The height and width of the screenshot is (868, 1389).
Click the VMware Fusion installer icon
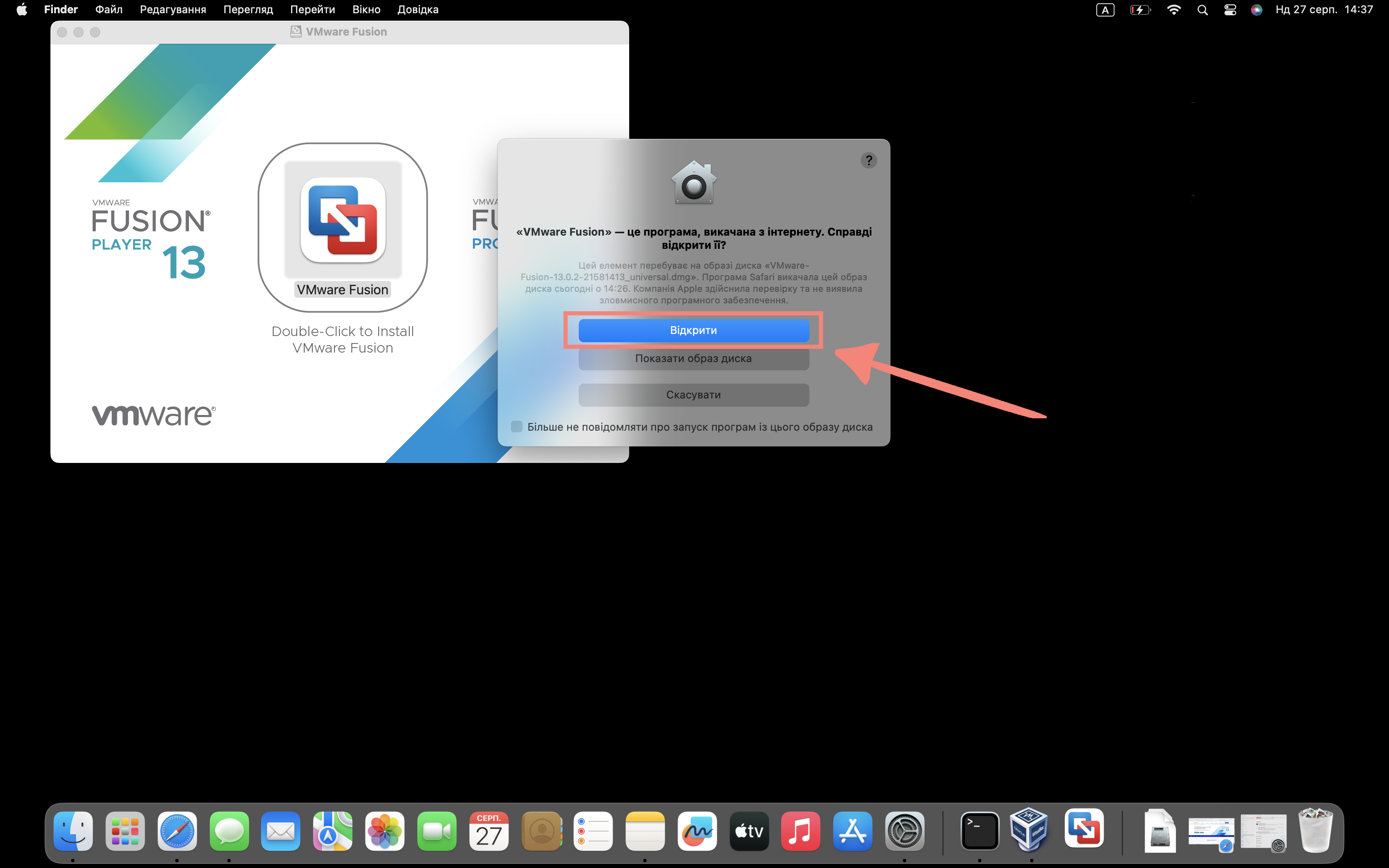pos(343,220)
